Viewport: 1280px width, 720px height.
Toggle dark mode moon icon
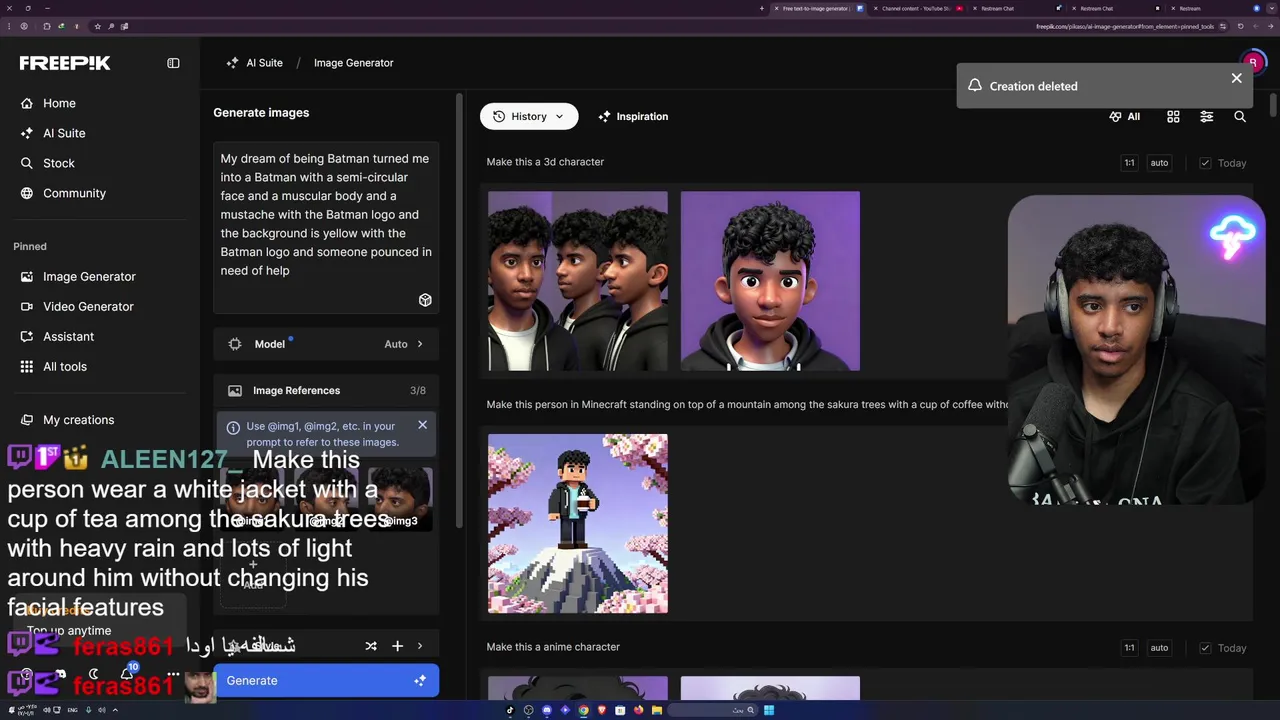pos(94,674)
